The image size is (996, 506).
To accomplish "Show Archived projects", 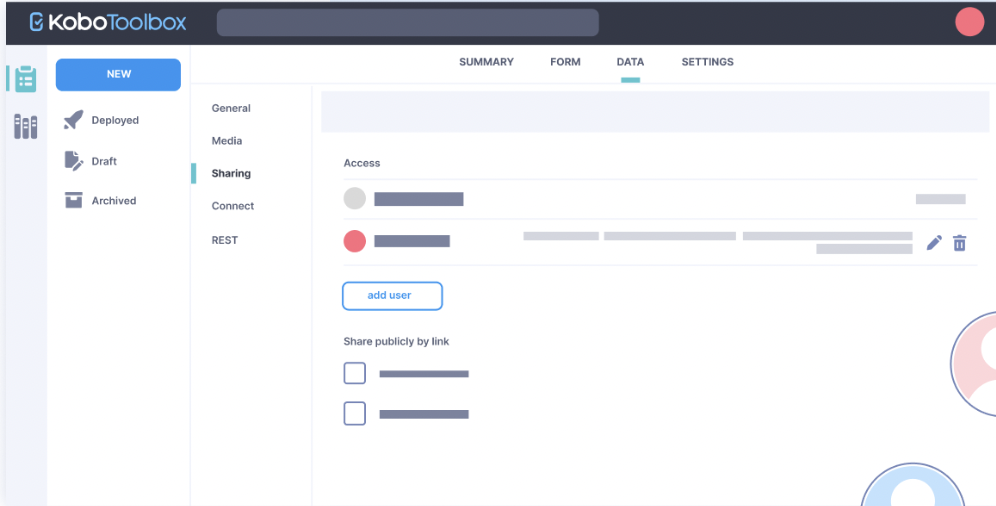I will point(114,201).
